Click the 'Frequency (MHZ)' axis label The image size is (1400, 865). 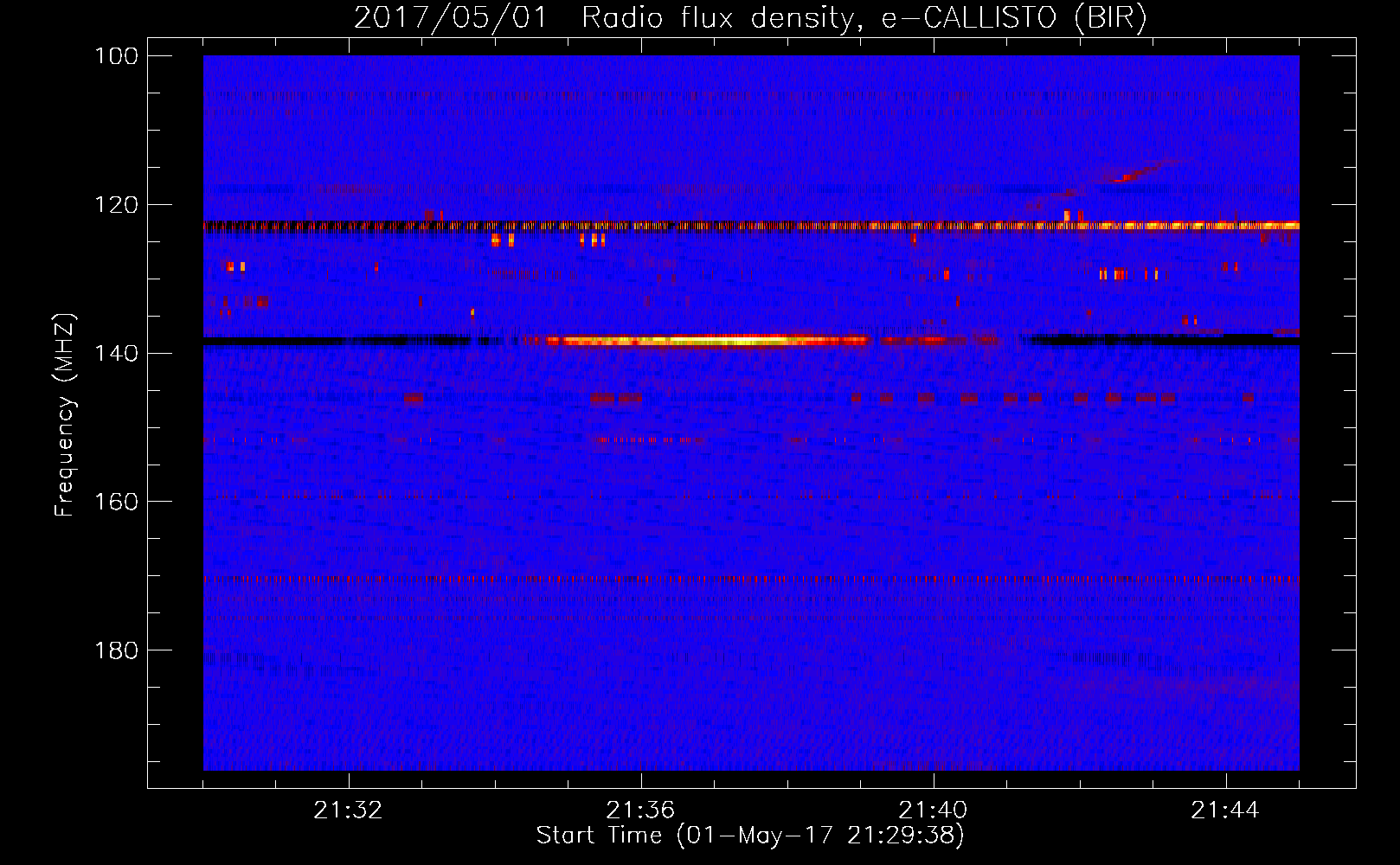[65, 414]
